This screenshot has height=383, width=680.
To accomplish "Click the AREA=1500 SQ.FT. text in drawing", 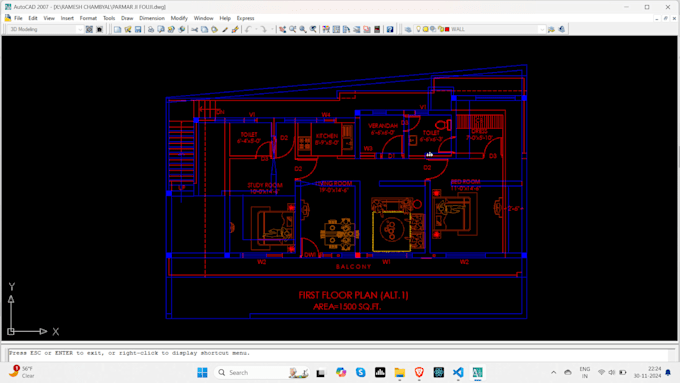I will click(x=347, y=307).
